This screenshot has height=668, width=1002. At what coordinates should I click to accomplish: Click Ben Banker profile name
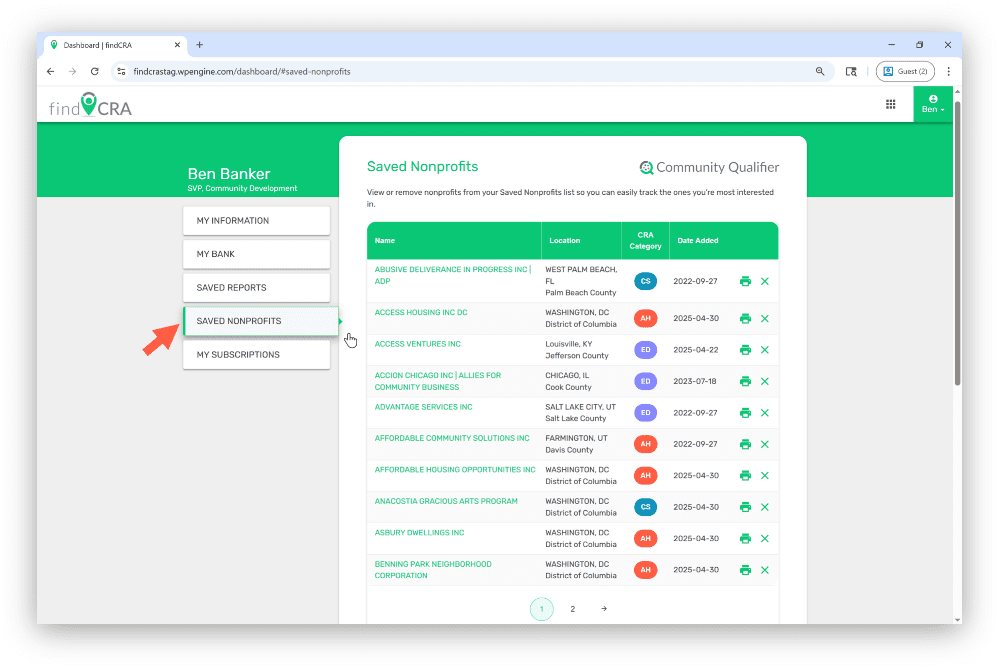tap(229, 174)
